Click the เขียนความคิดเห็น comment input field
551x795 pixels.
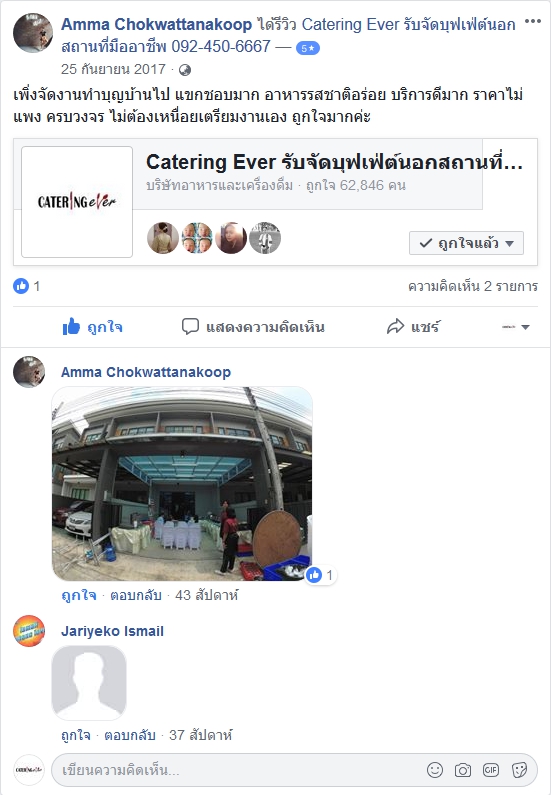[238, 770]
